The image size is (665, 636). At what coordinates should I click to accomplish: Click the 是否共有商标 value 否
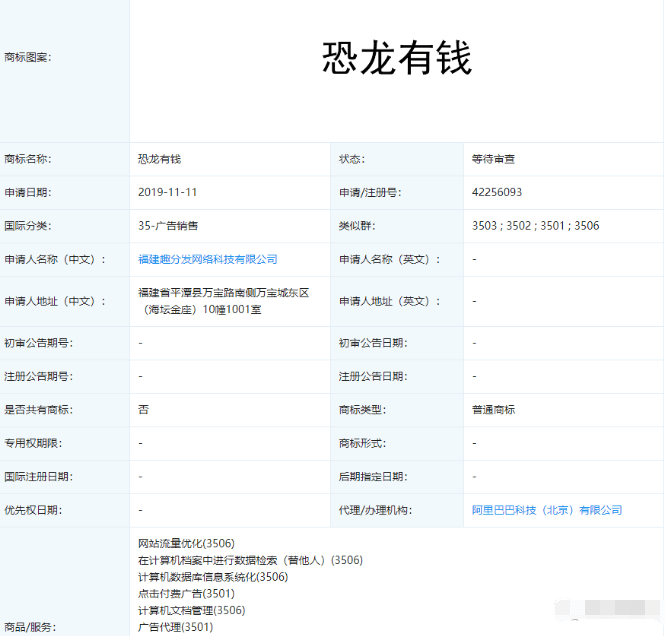tap(143, 410)
